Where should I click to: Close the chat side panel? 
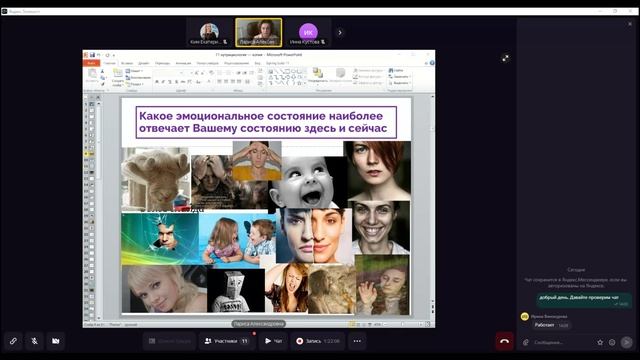tap(630, 24)
